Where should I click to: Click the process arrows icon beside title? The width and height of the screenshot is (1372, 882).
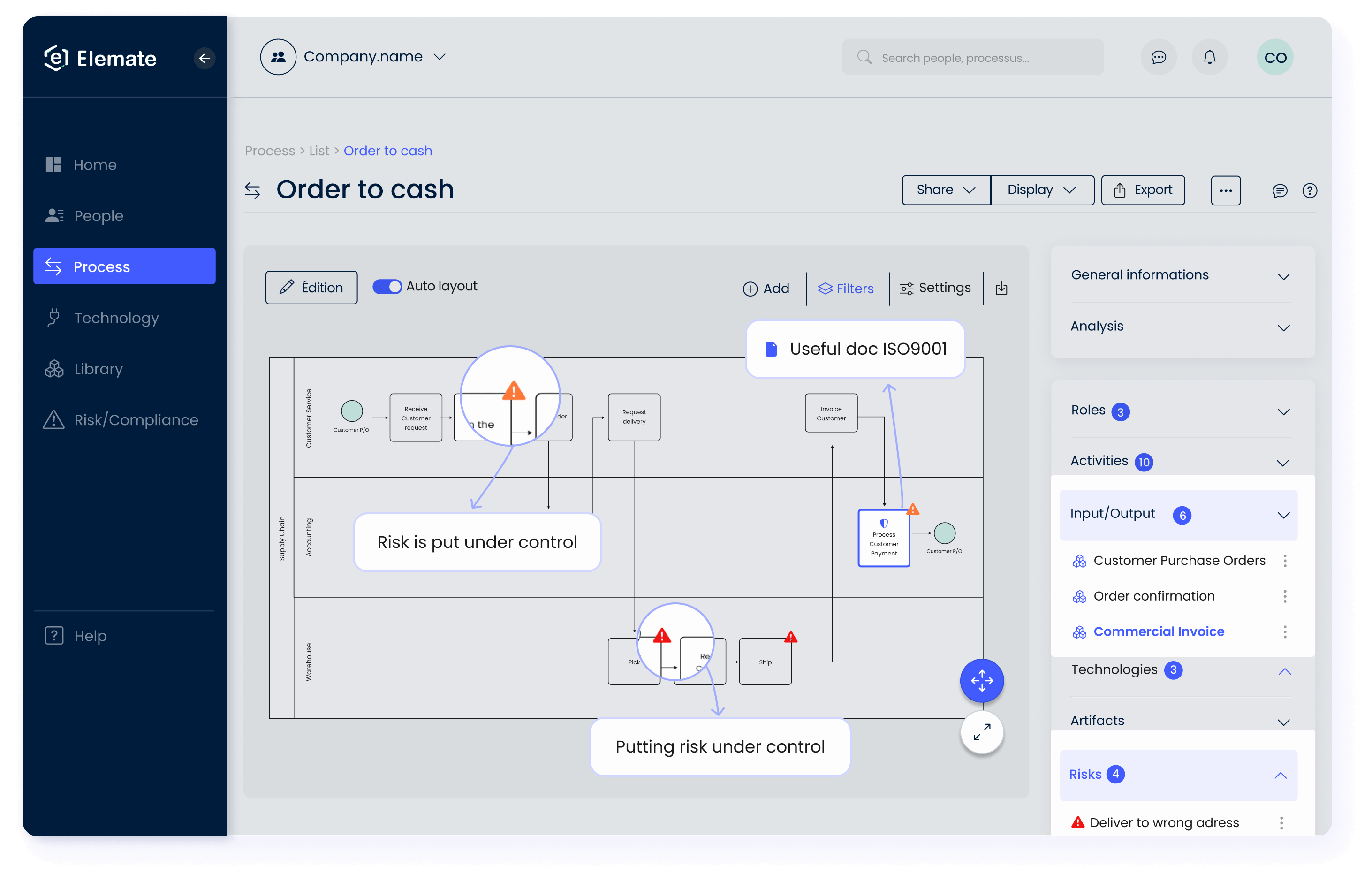pyautogui.click(x=252, y=190)
